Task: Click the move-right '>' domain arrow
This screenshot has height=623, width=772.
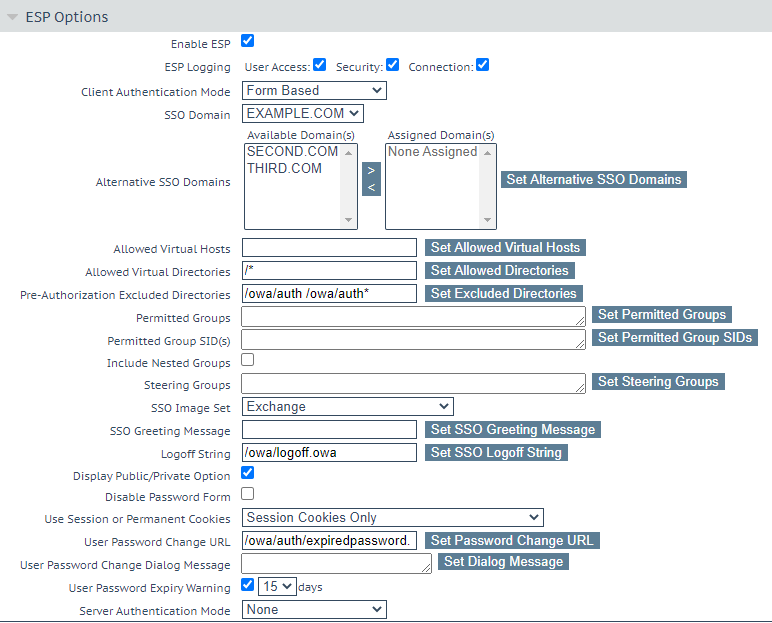Action: point(371,171)
